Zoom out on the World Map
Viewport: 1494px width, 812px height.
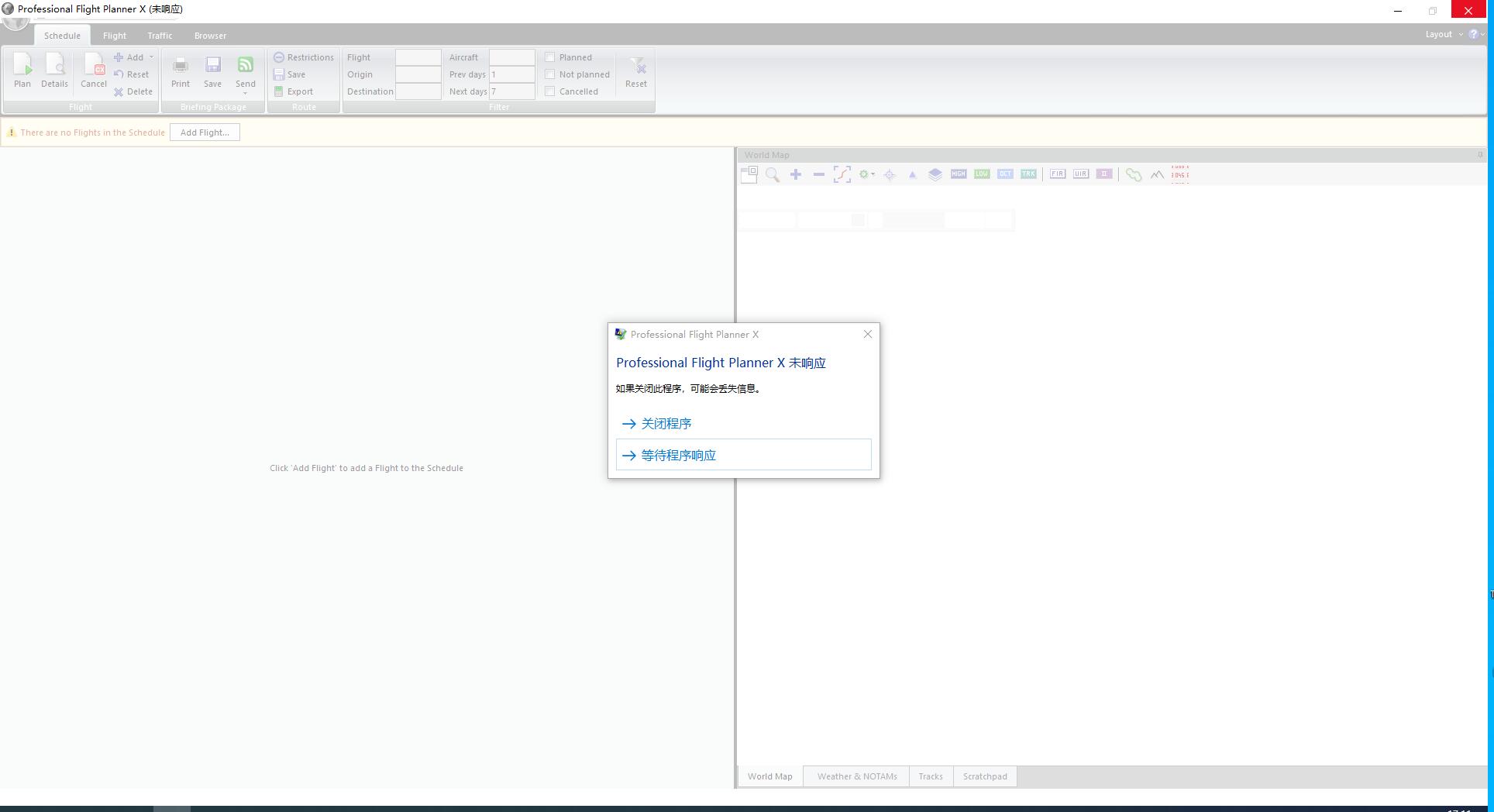(x=819, y=174)
